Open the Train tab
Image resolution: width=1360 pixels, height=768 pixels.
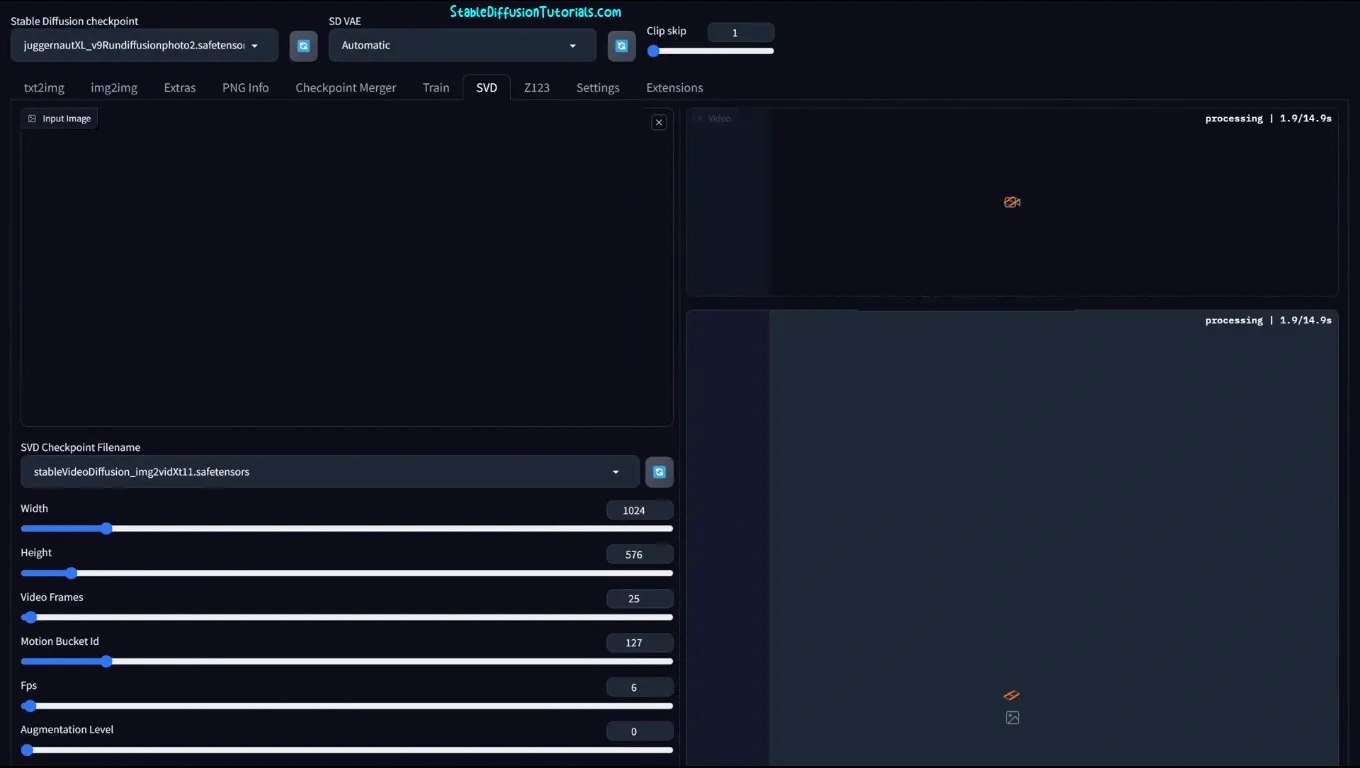436,88
